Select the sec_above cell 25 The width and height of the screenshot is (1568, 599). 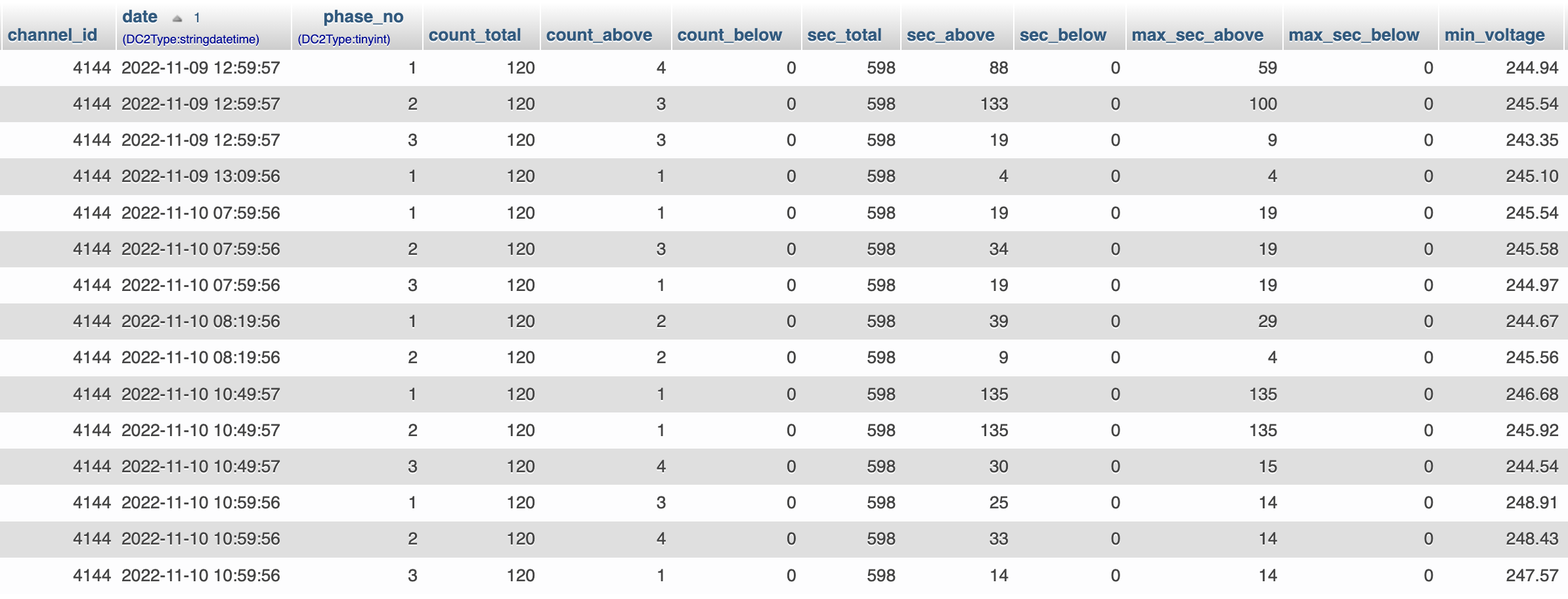(x=999, y=502)
